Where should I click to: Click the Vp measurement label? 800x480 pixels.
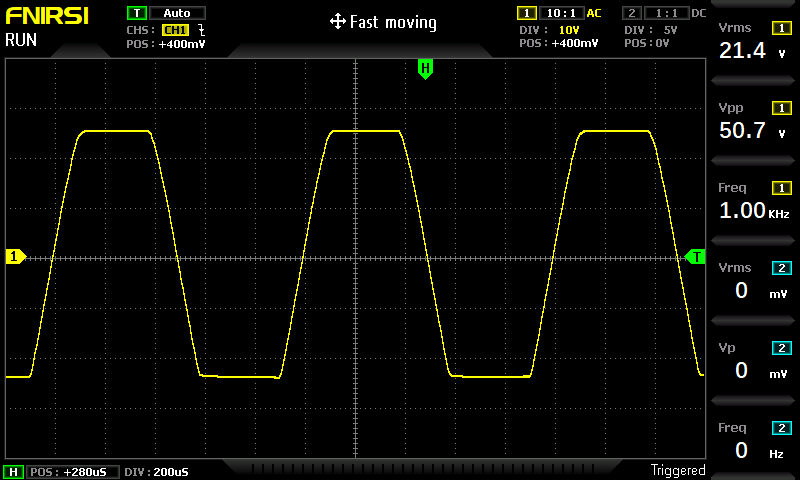click(727, 348)
